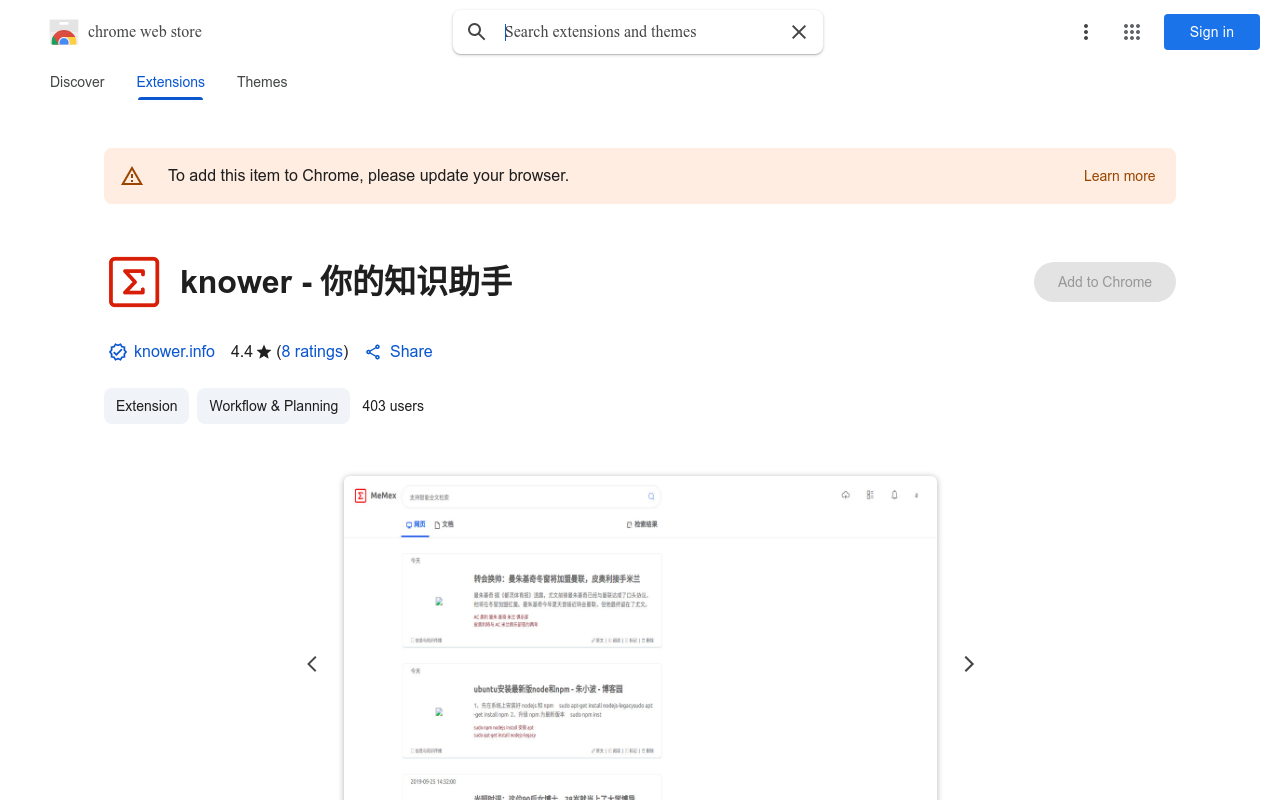
Task: Open the 8 ratings link
Action: point(312,352)
